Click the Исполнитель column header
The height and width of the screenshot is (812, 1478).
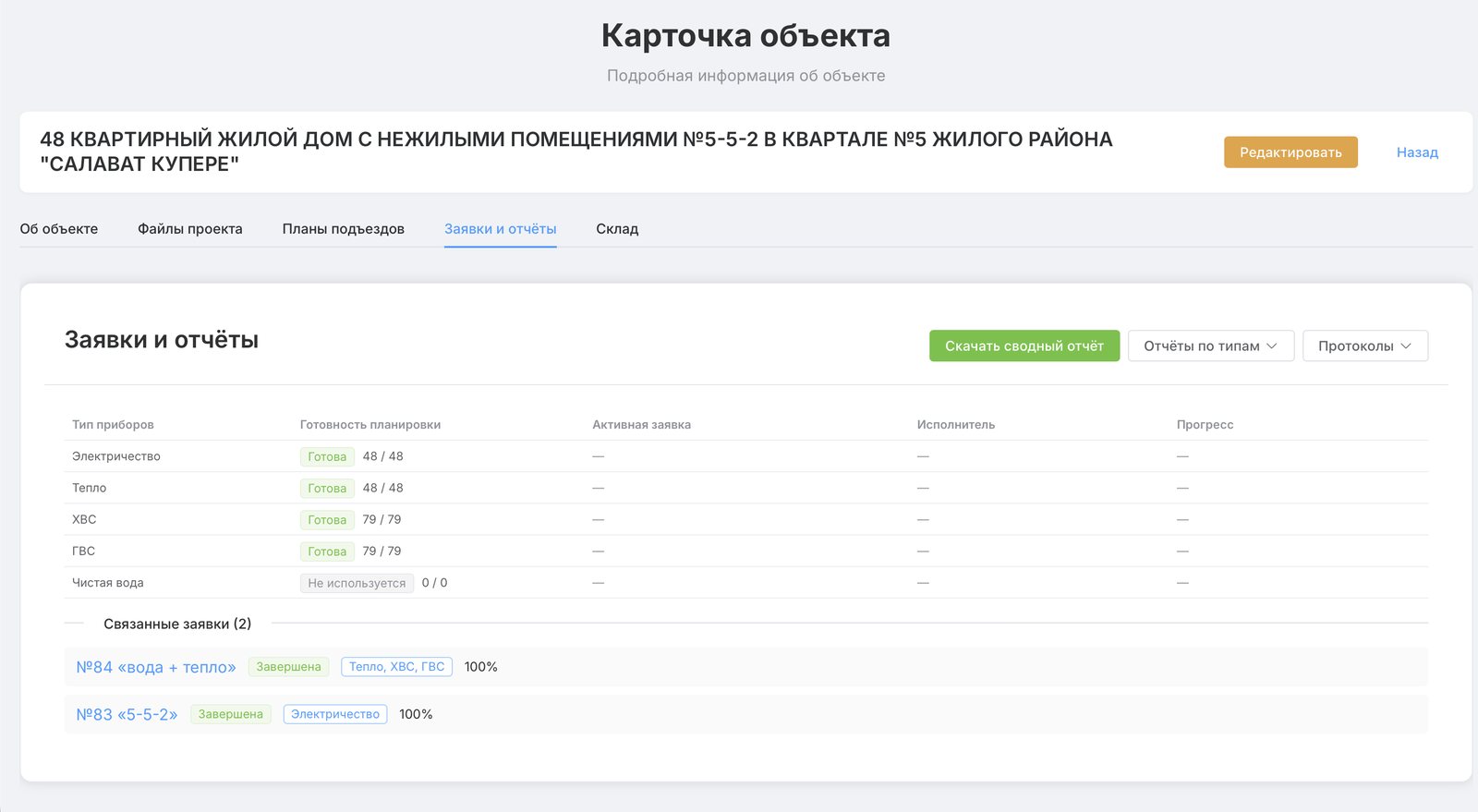956,425
